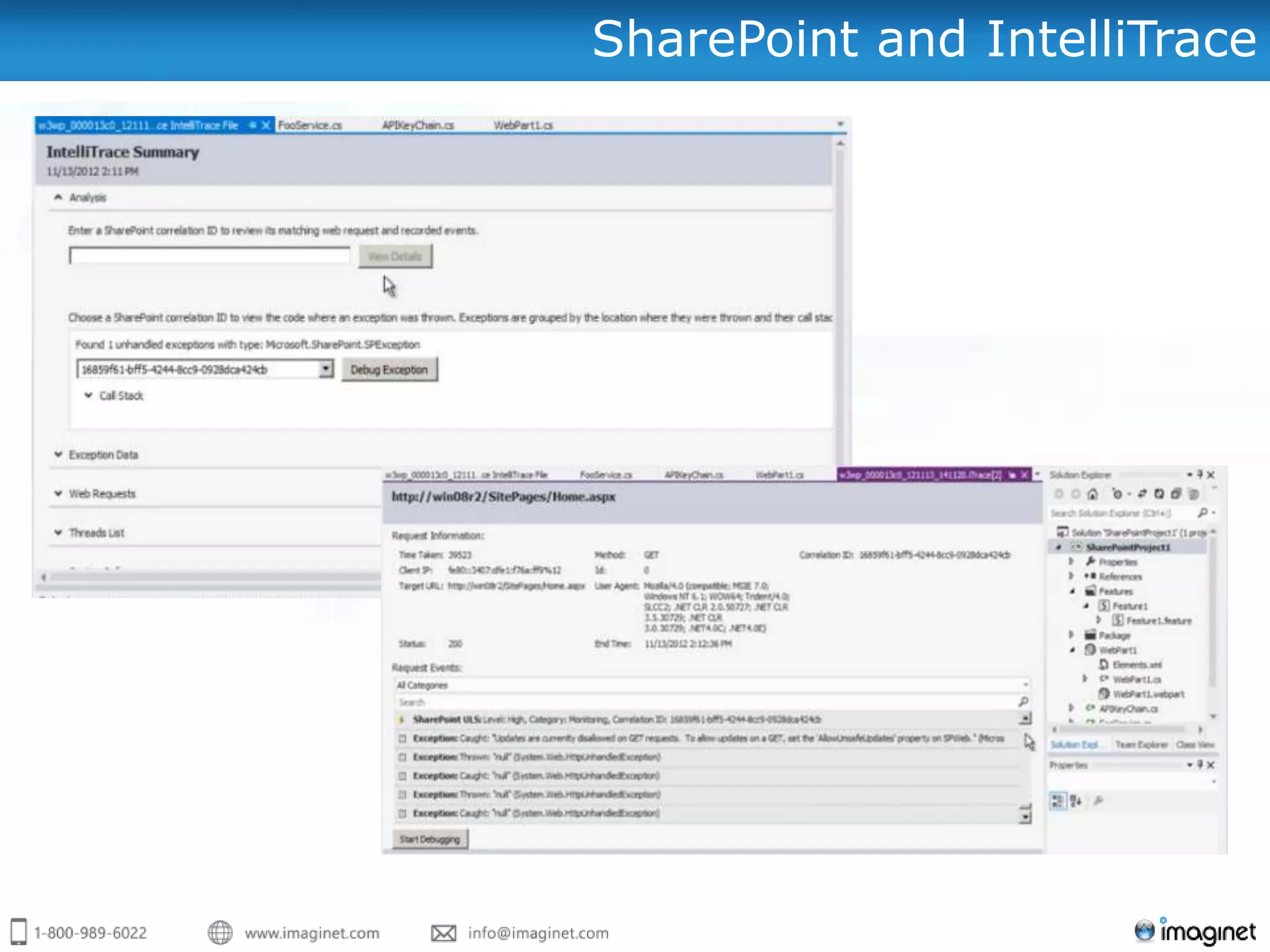Click magnifier icon in Request Events search

click(x=1023, y=702)
